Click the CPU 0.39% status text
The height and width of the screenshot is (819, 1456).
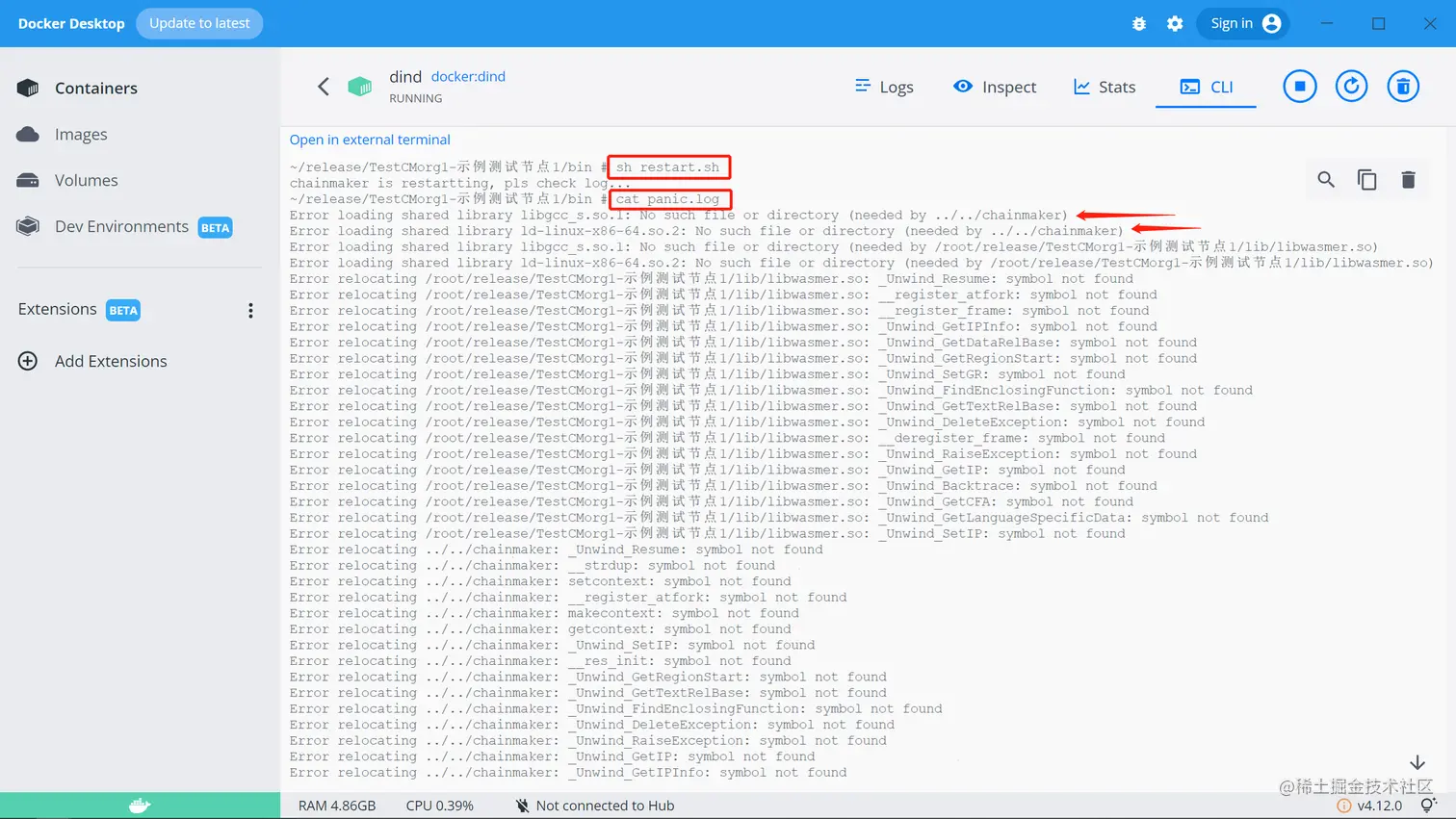pos(440,806)
